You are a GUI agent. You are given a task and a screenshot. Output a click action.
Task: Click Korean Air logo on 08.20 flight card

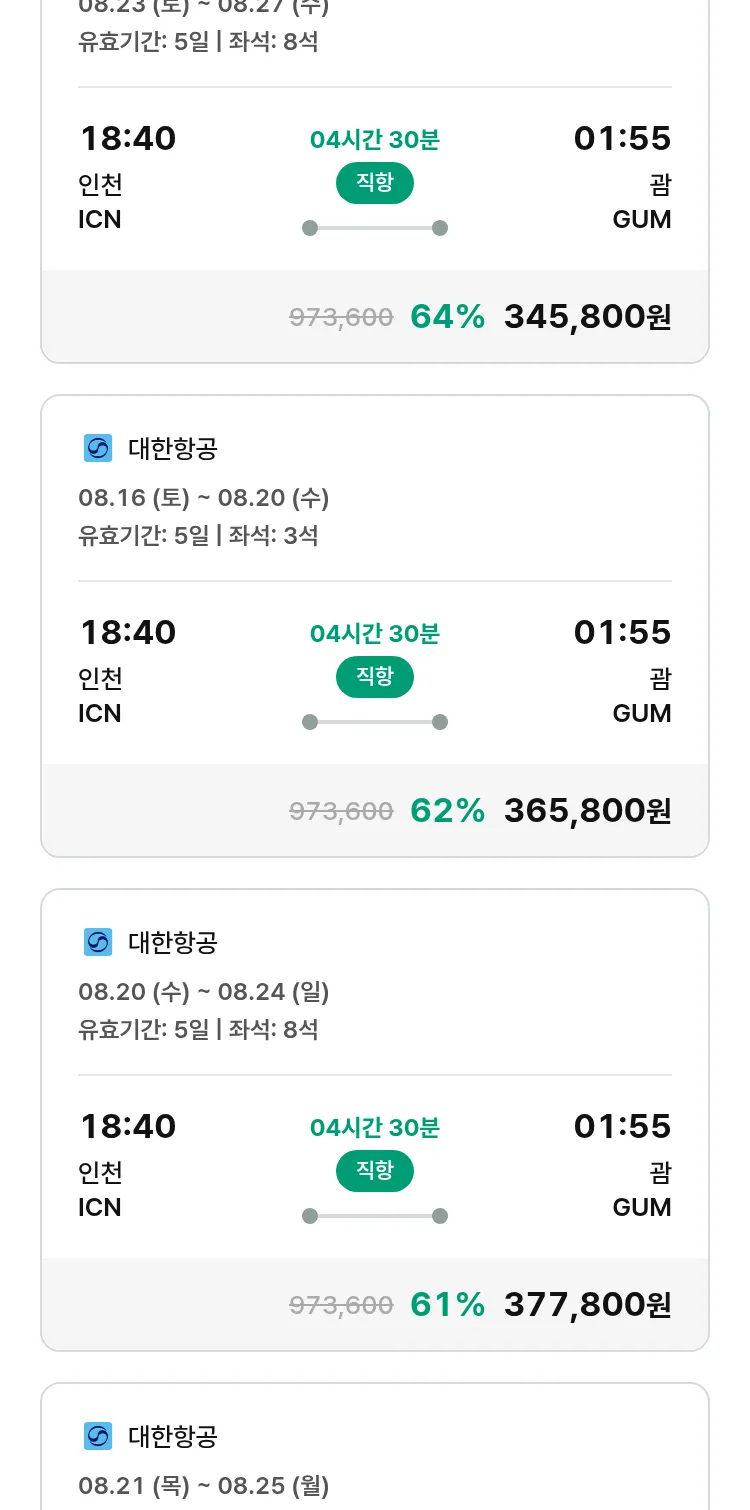(98, 943)
